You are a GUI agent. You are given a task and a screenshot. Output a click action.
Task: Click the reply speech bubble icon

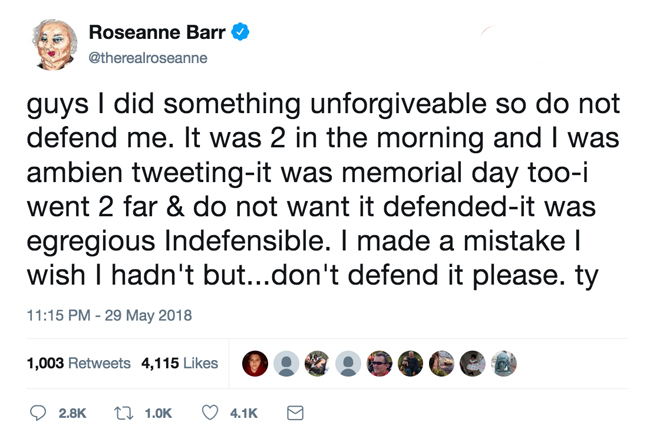coord(39,412)
